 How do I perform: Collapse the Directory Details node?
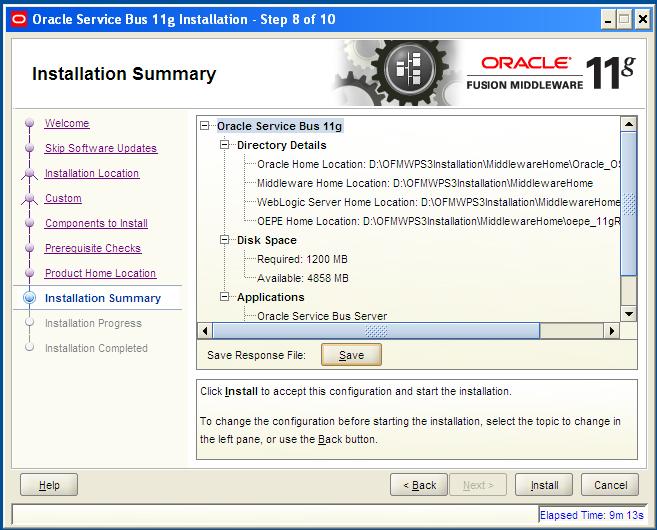(x=225, y=145)
